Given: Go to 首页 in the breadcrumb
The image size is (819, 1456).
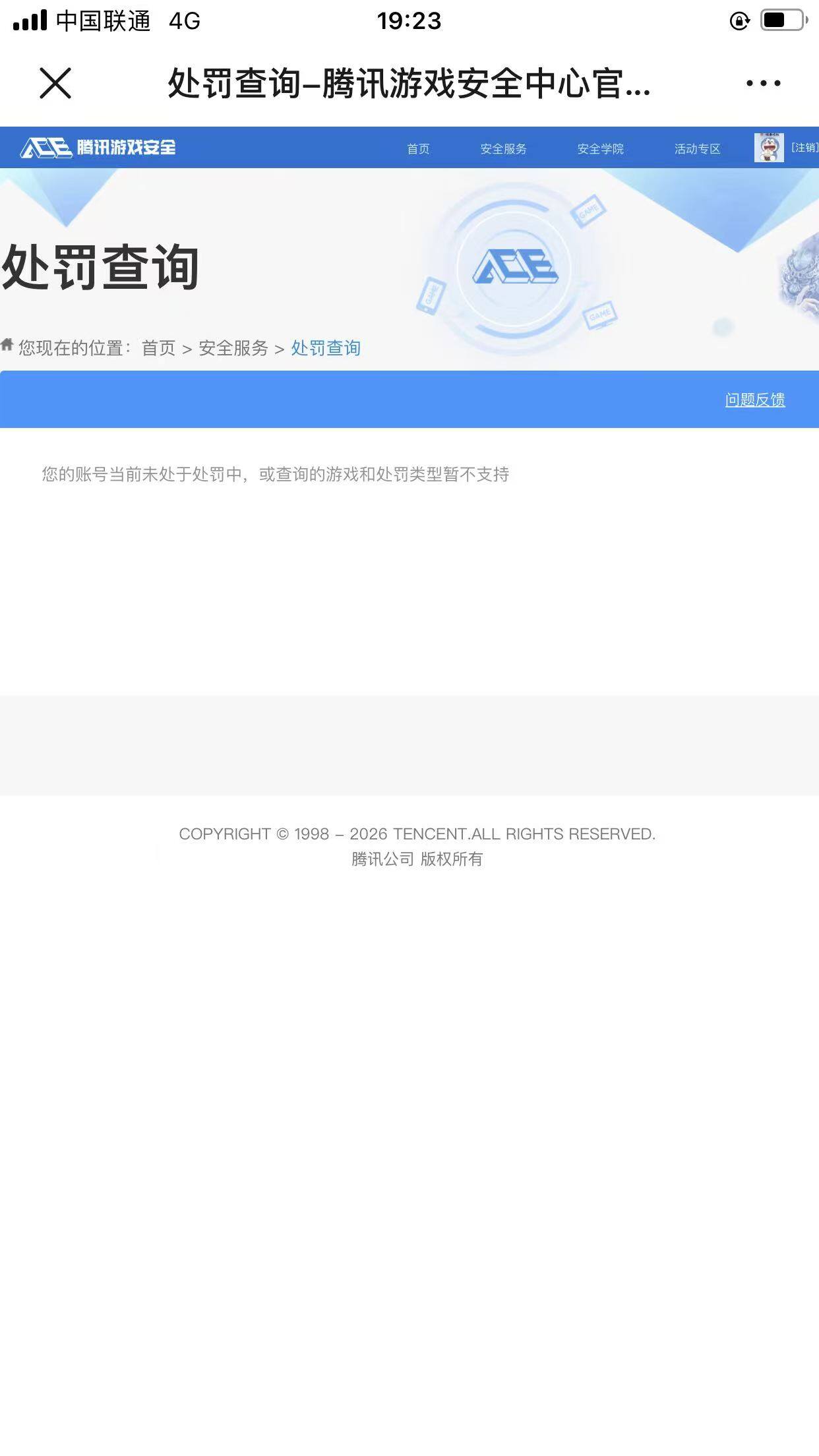Looking at the screenshot, I should click(158, 348).
